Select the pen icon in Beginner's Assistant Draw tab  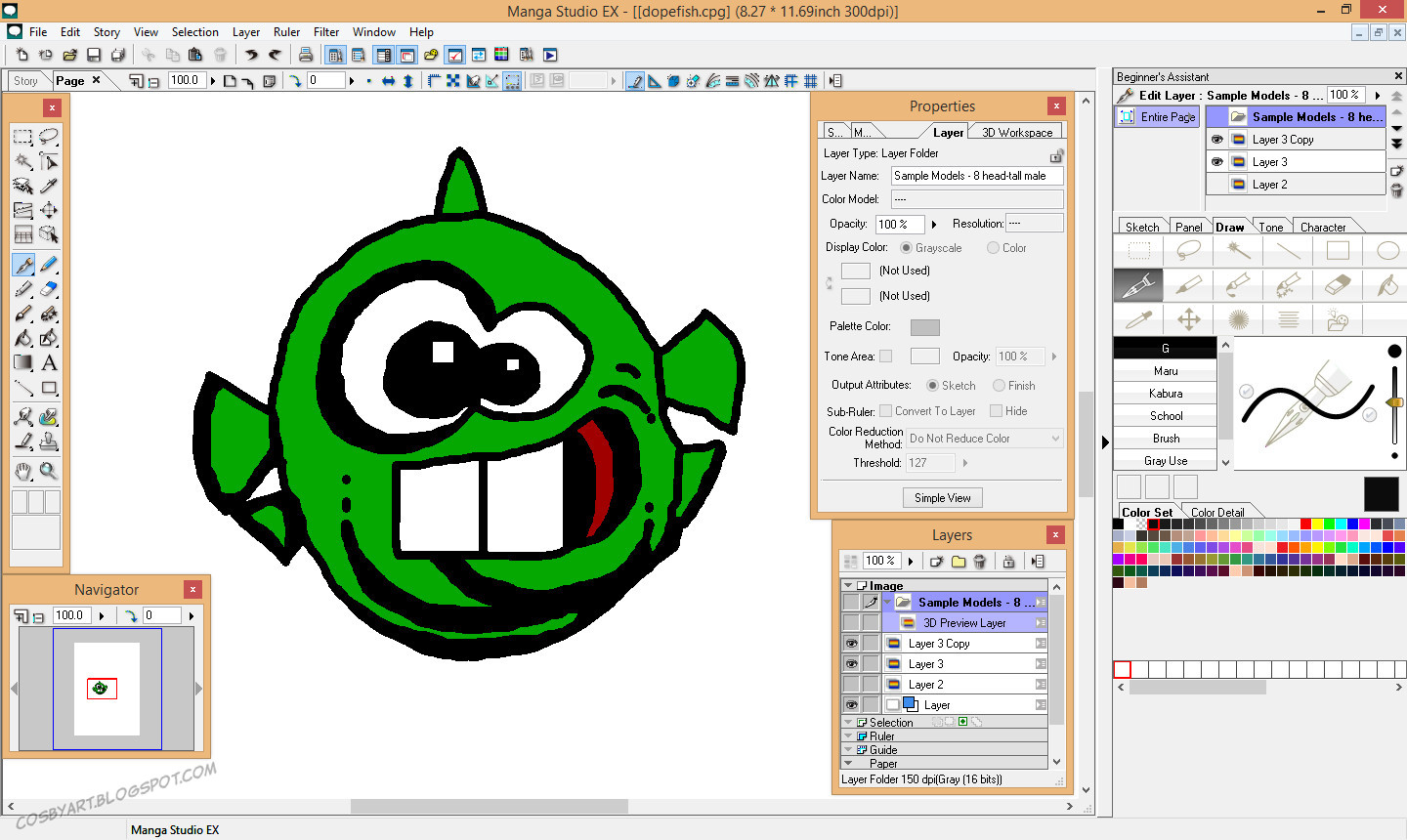pyautogui.click(x=1138, y=285)
